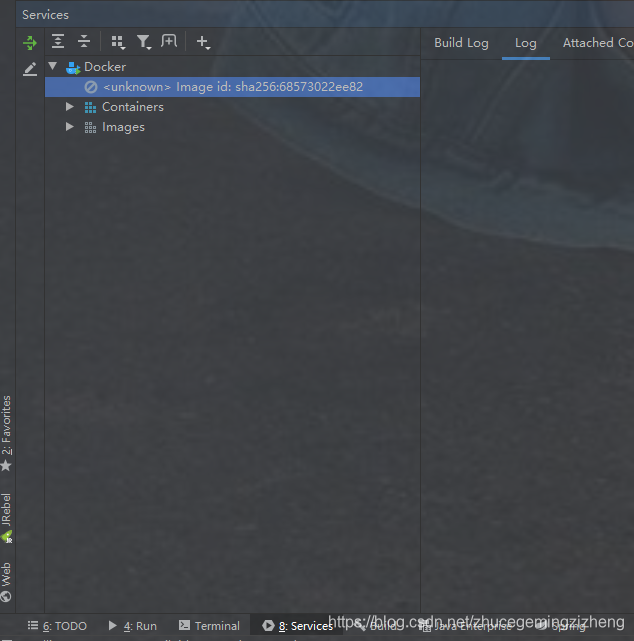
Task: Click the Edit Configuration pencil icon
Action: point(30,69)
